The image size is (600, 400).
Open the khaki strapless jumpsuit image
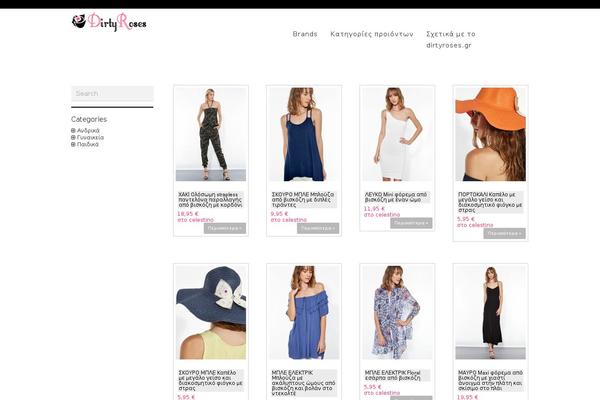[x=211, y=134]
